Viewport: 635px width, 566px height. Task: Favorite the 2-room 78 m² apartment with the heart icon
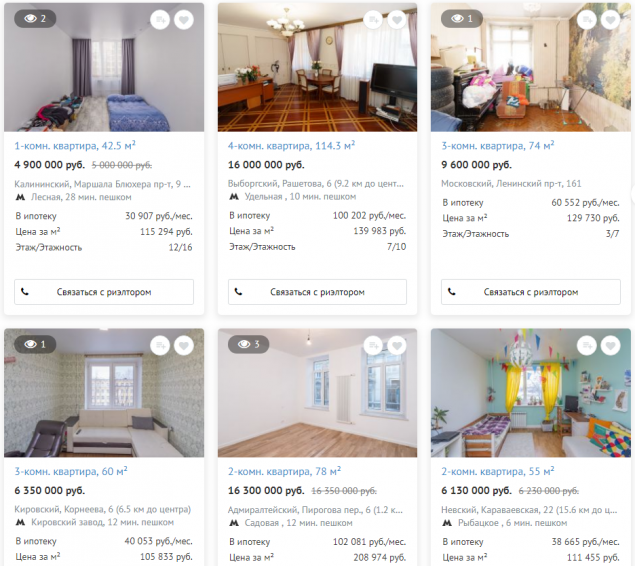click(397, 346)
